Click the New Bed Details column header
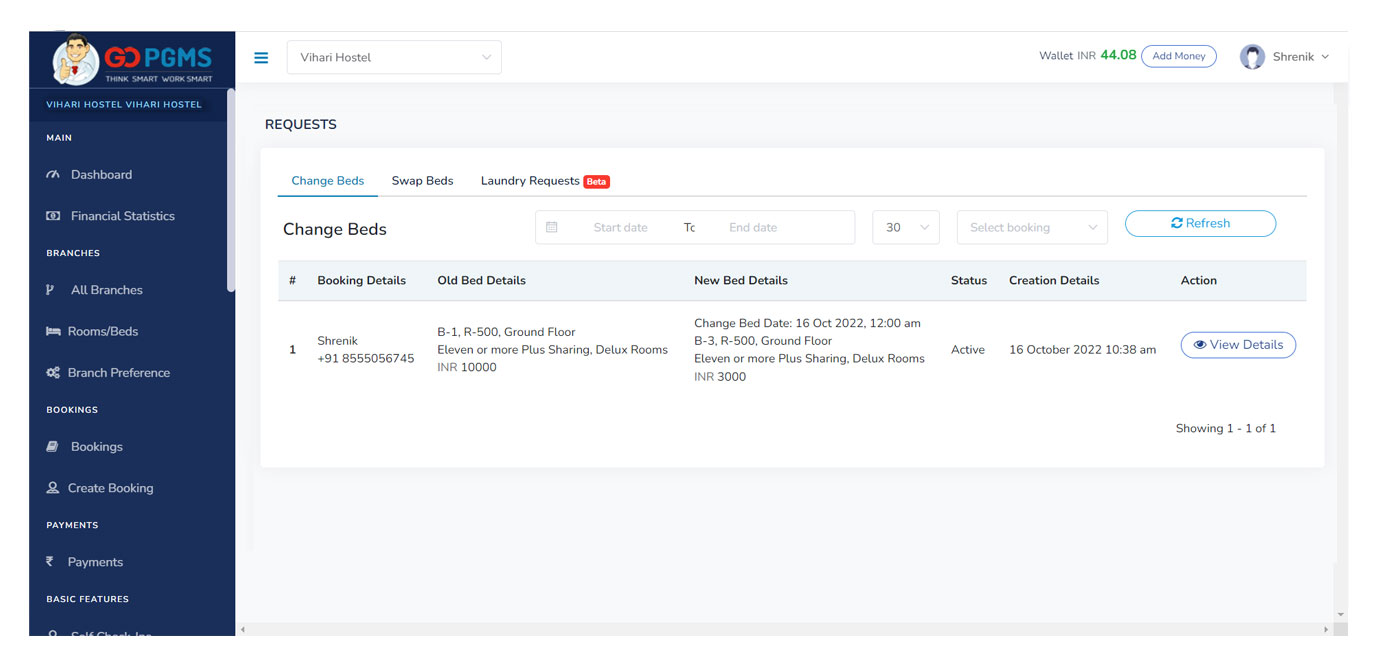1380x662 pixels. (741, 281)
